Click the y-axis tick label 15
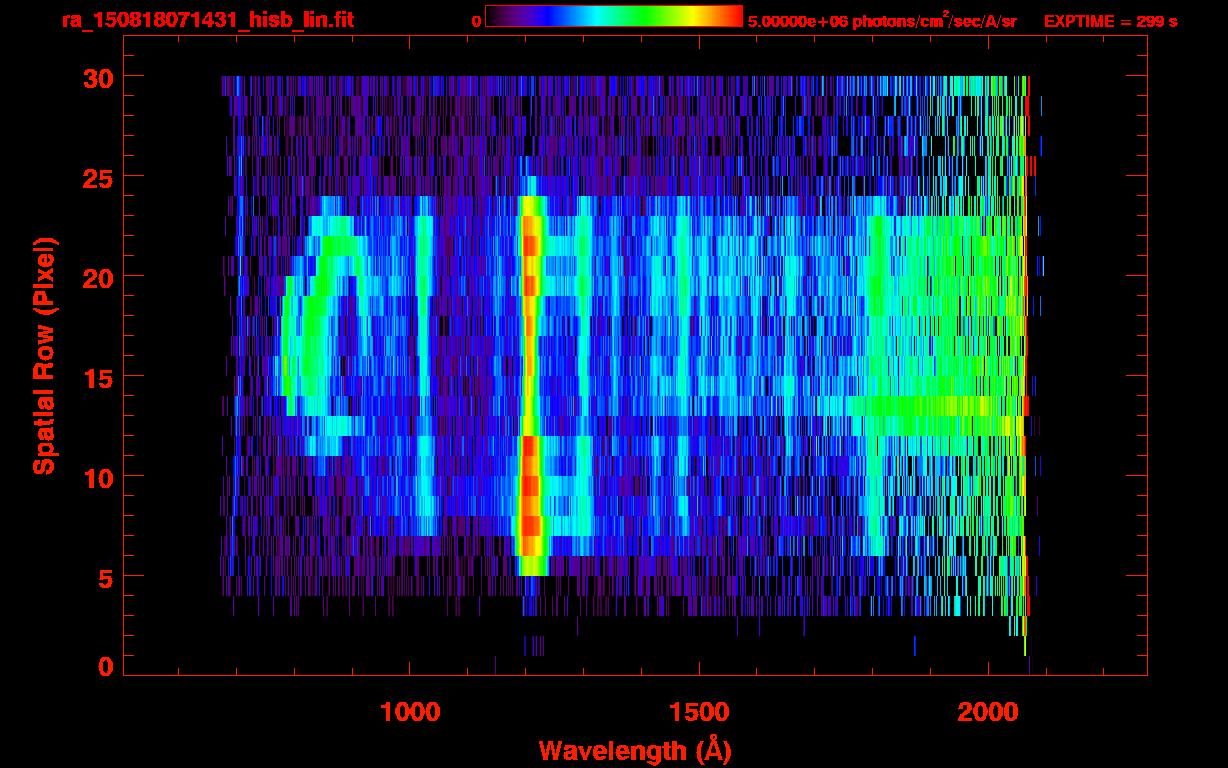The height and width of the screenshot is (768, 1228). (97, 377)
